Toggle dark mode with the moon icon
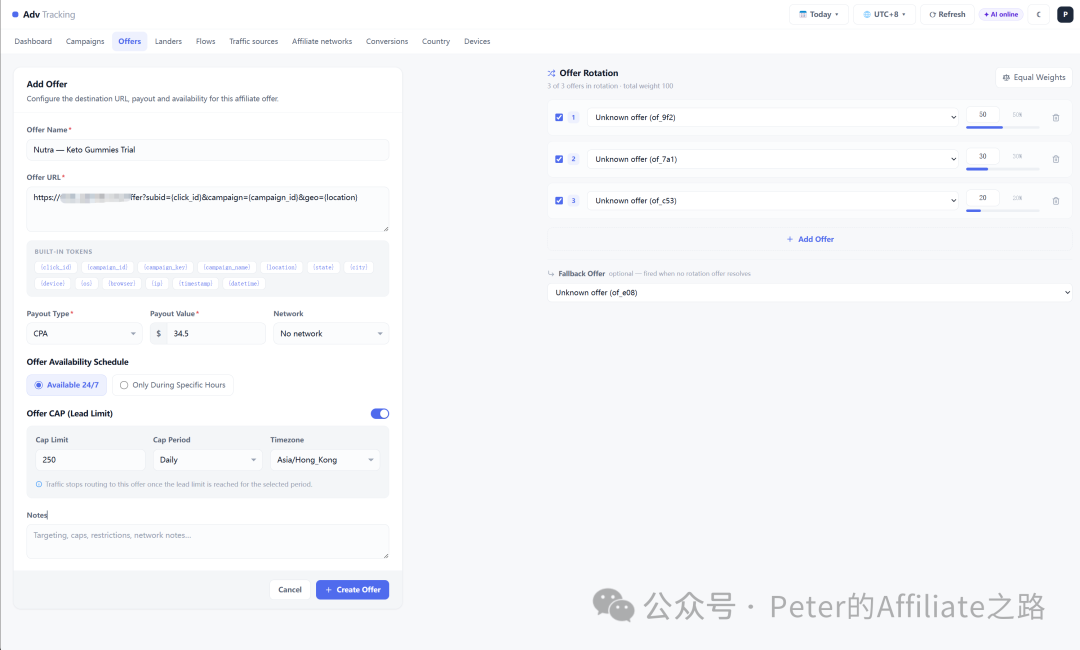 tap(1039, 14)
